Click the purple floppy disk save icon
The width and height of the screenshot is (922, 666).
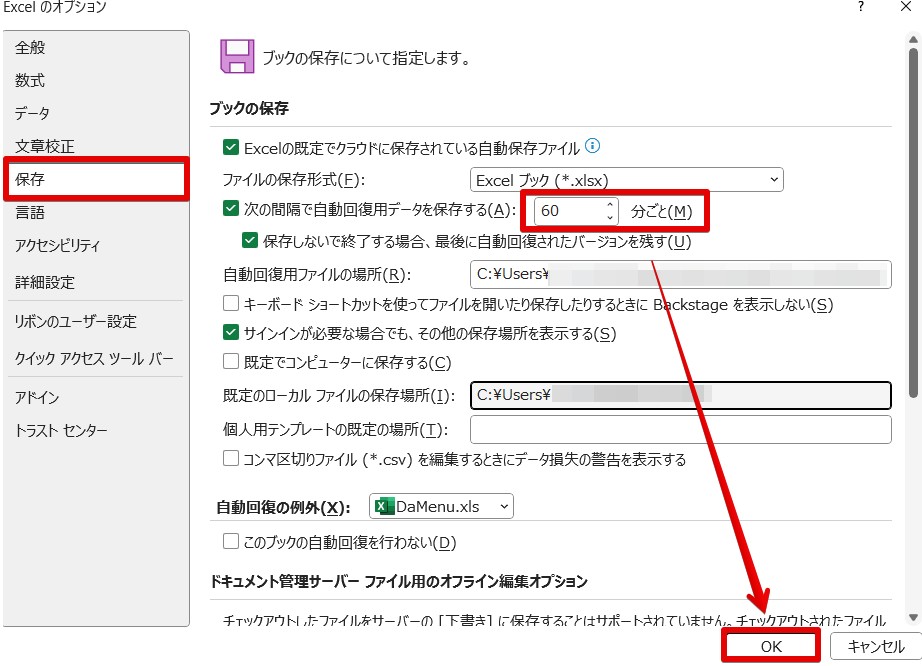coord(237,56)
